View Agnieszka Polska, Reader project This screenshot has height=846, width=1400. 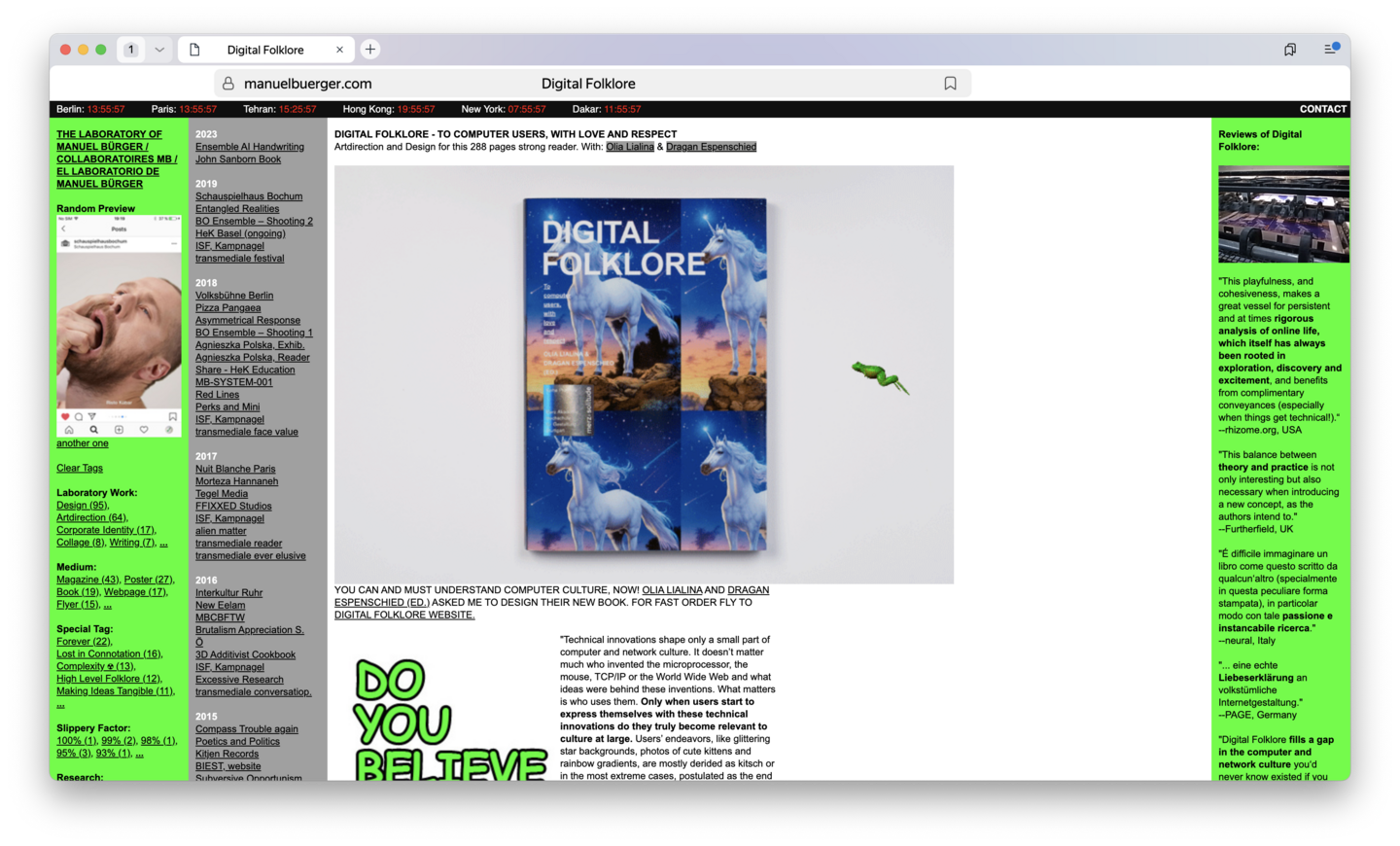(x=253, y=358)
